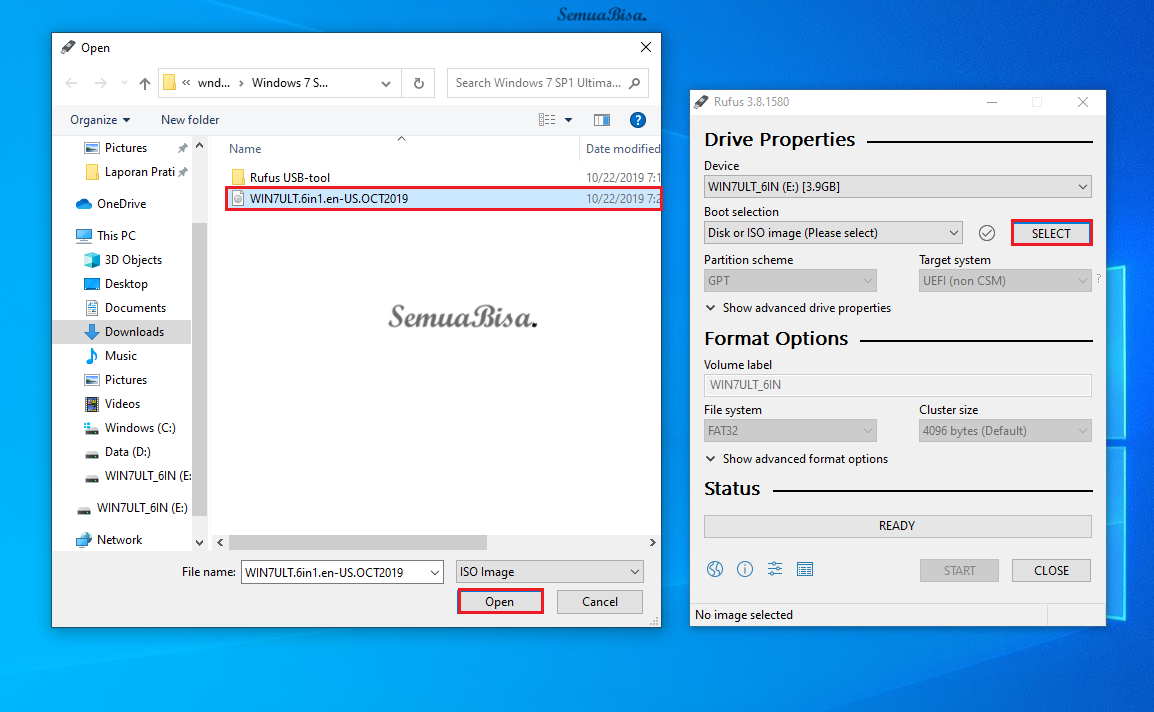Open Partition scheme dropdown
Screen dimensions: 1154x712
point(790,281)
